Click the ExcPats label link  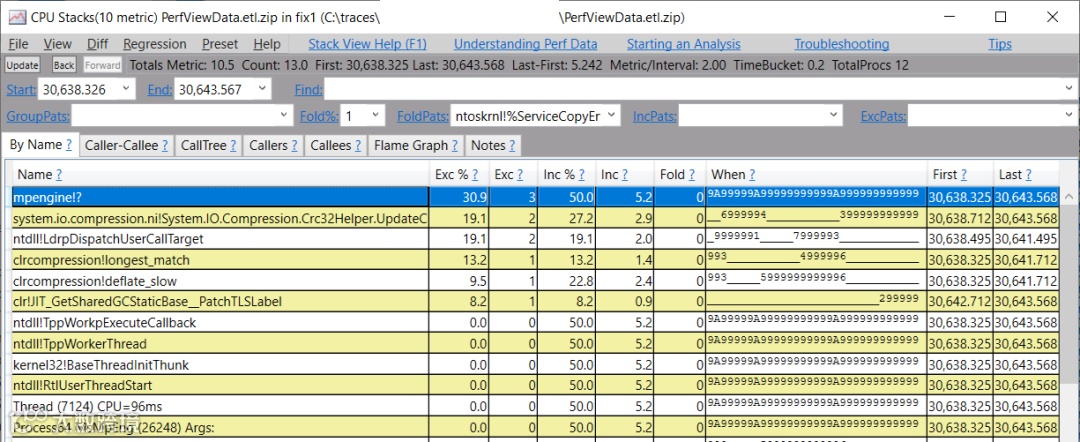click(883, 116)
